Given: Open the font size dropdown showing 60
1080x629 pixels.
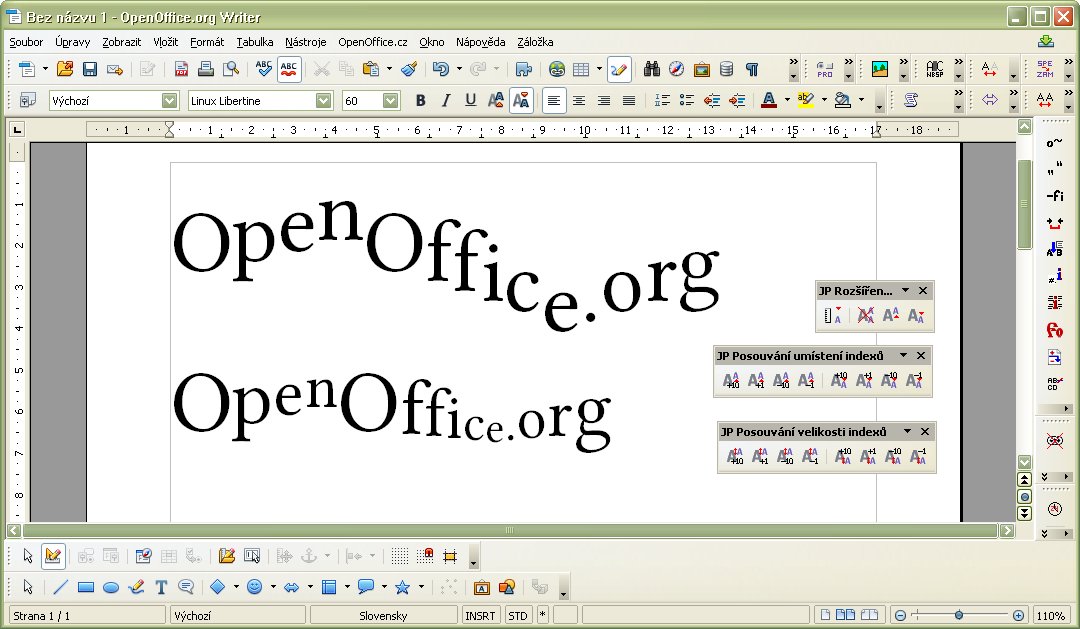Looking at the screenshot, I should (391, 101).
